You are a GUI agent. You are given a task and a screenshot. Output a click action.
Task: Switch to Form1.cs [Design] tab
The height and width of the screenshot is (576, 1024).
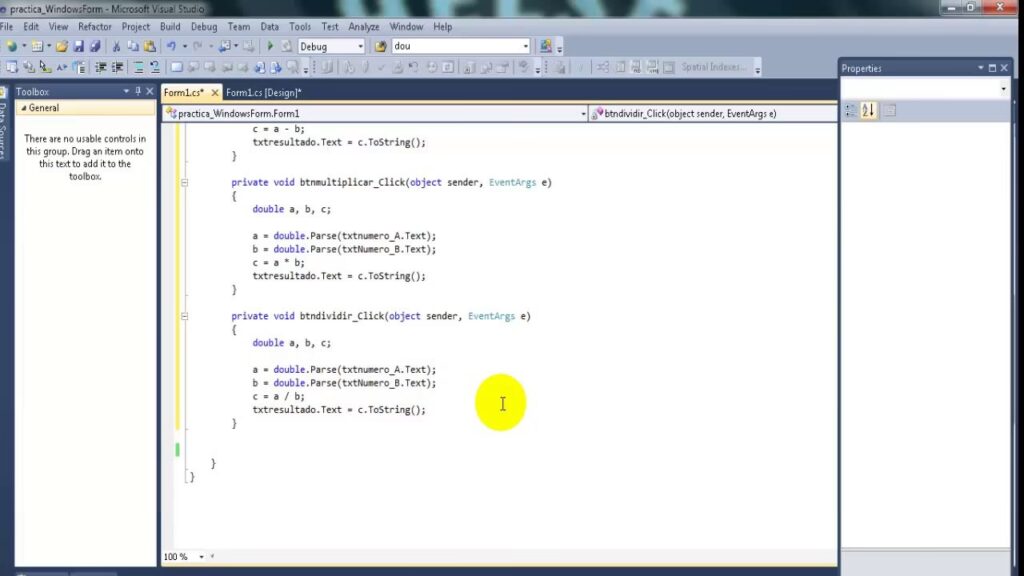(x=264, y=92)
